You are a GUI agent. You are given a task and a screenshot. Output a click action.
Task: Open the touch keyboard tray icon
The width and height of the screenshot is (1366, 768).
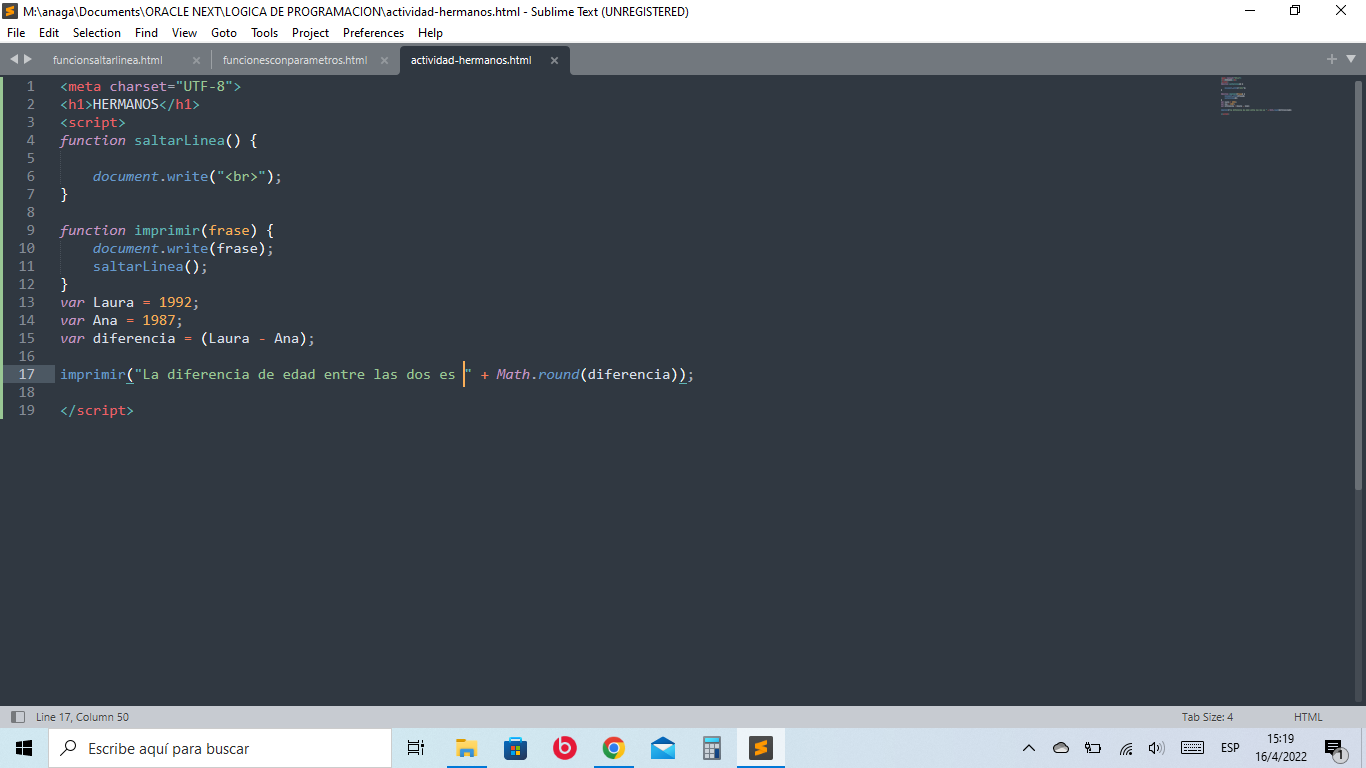click(1192, 748)
